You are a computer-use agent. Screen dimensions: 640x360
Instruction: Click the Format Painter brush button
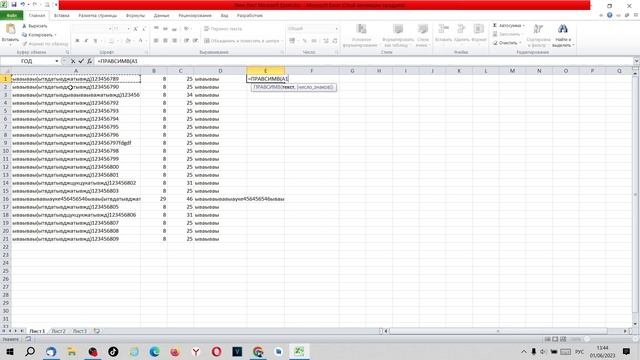tap(45, 44)
